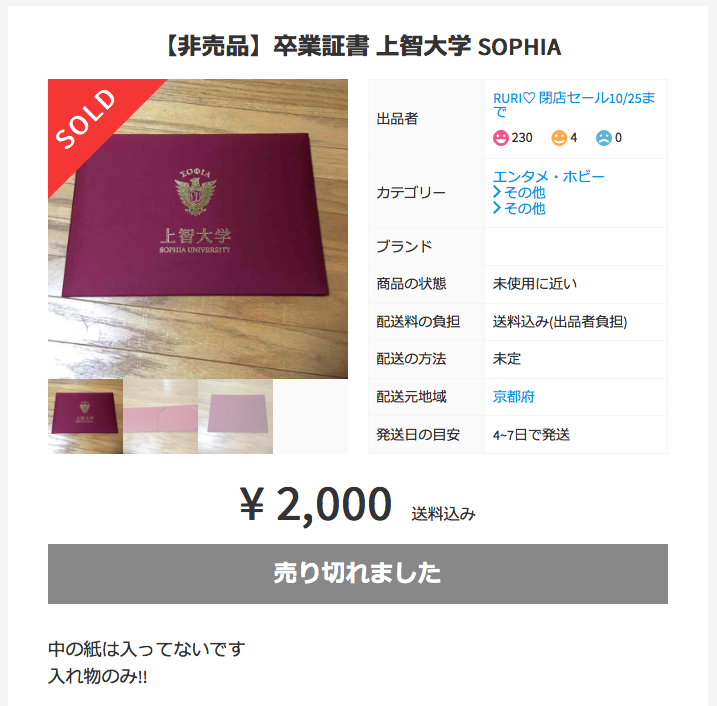Open the first その他 subcategory link

tap(524, 192)
